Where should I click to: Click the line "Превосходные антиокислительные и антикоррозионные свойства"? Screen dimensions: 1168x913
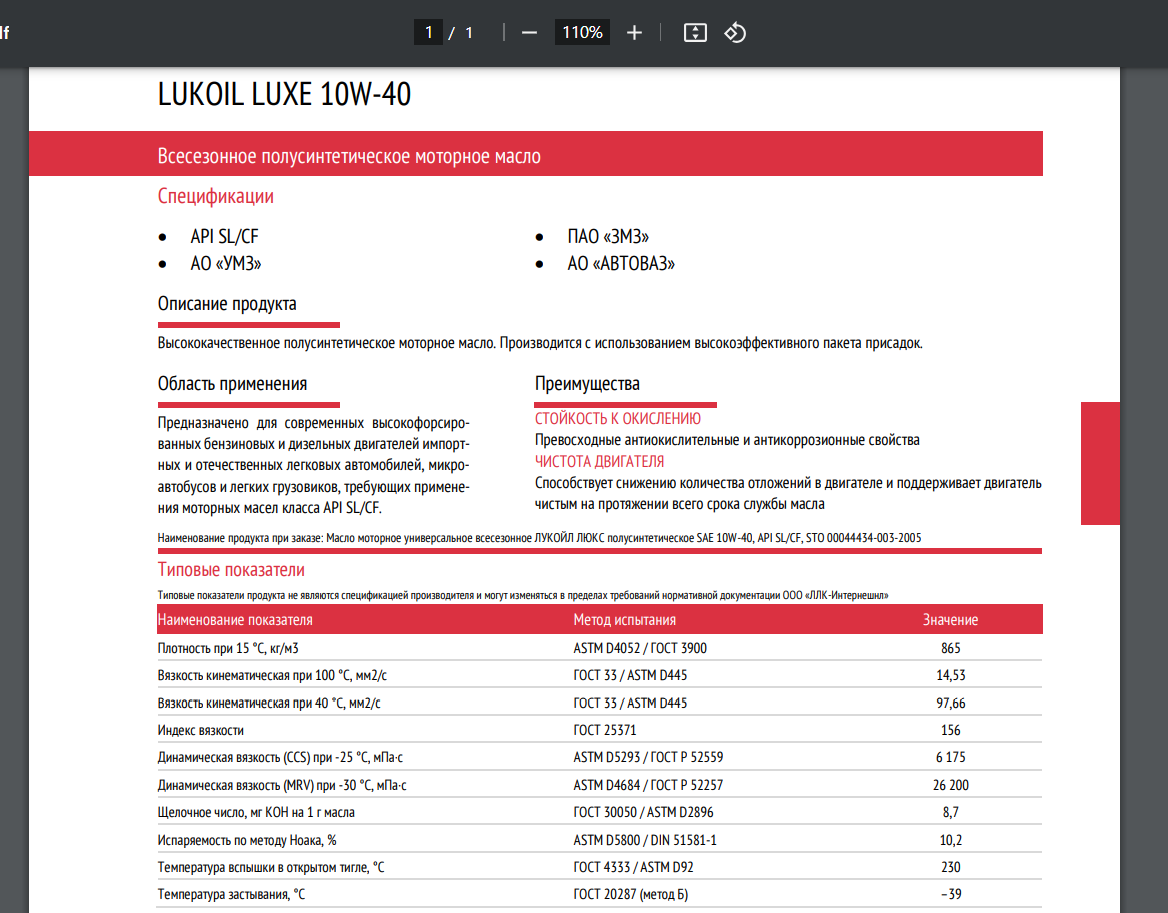pos(727,440)
